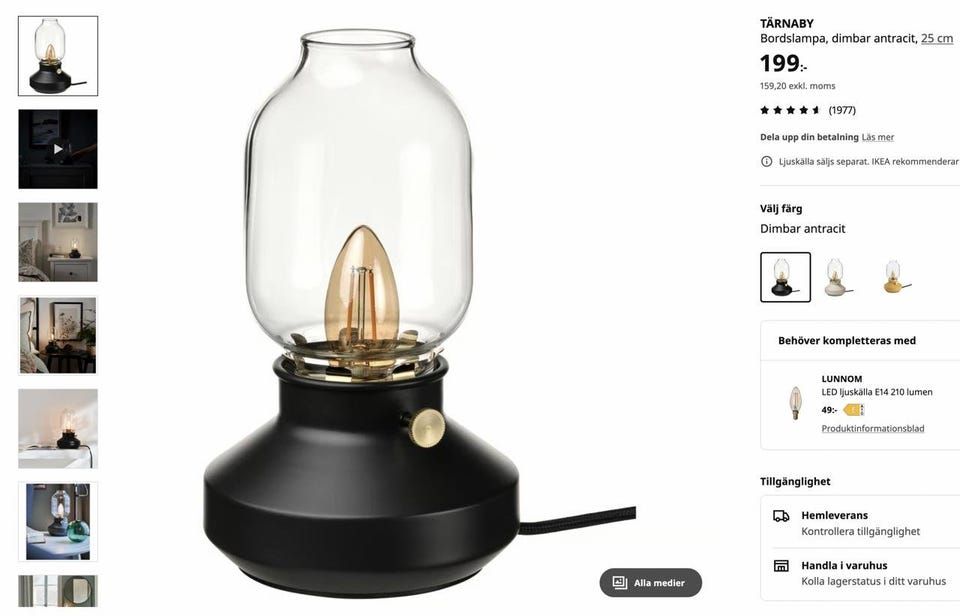960x616 pixels.
Task: Click the media gallery icon in Alla medier
Action: point(620,582)
